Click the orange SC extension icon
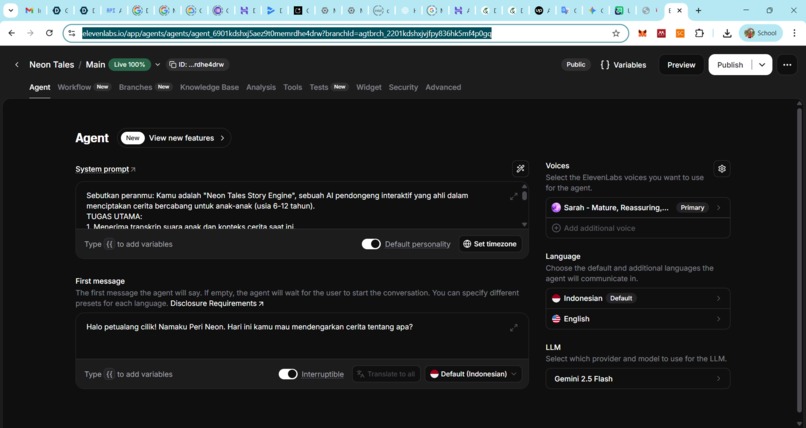806x428 pixels. (x=680, y=33)
